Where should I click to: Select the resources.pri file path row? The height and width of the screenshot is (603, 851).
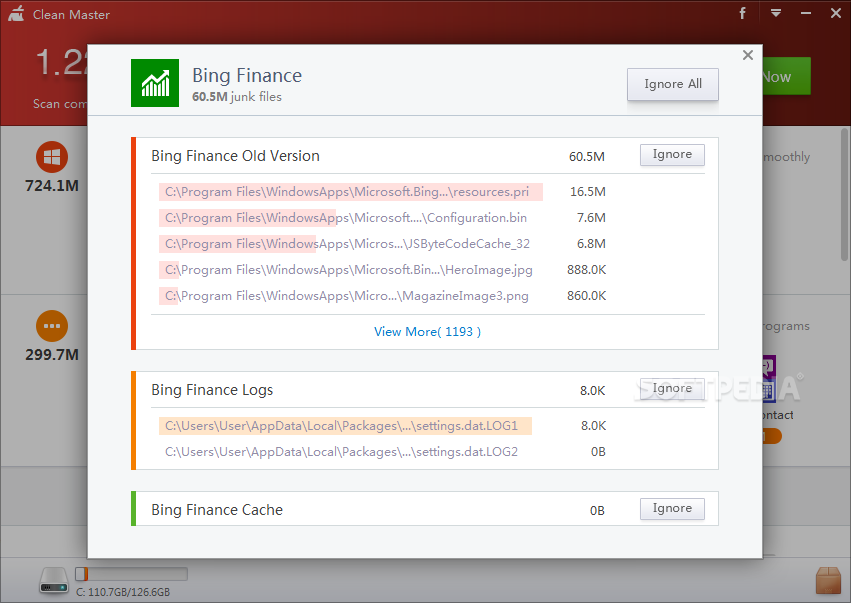(351, 192)
